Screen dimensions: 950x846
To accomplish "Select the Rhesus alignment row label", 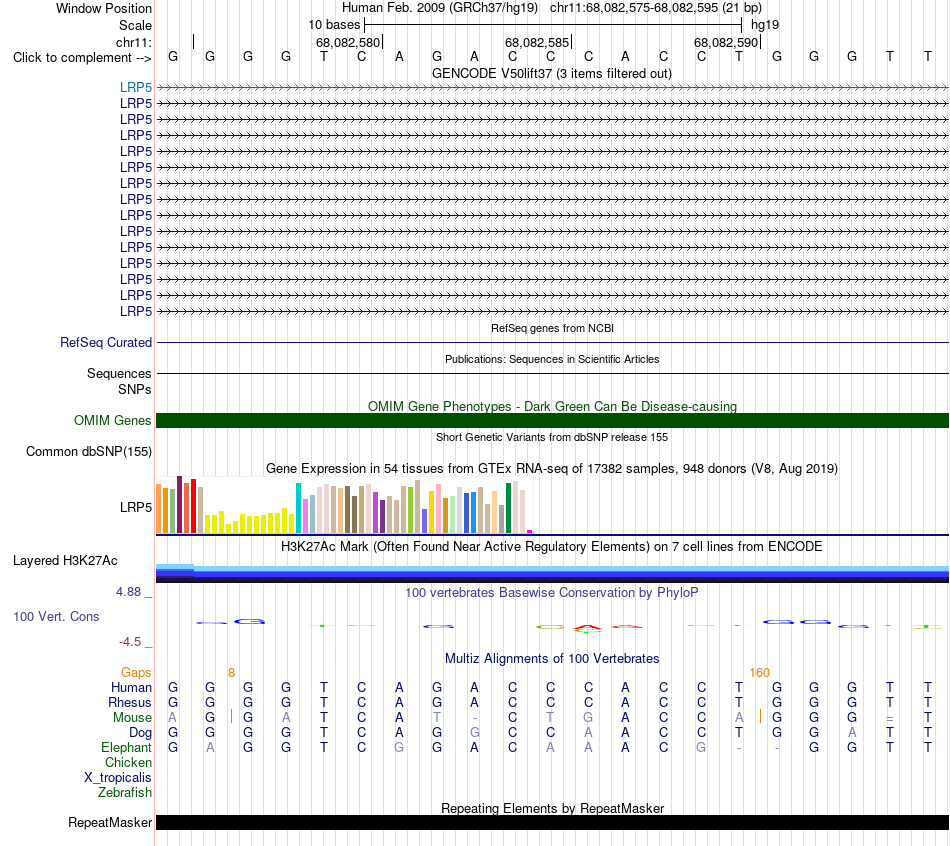I will pyautogui.click(x=130, y=702).
